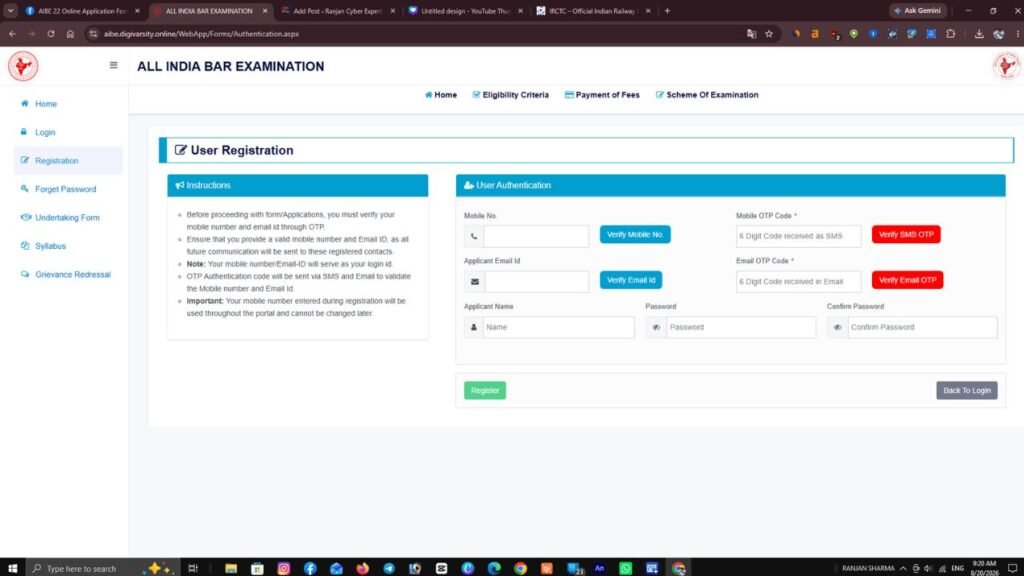Click the green Register button
The width and height of the screenshot is (1024, 576).
click(x=485, y=391)
